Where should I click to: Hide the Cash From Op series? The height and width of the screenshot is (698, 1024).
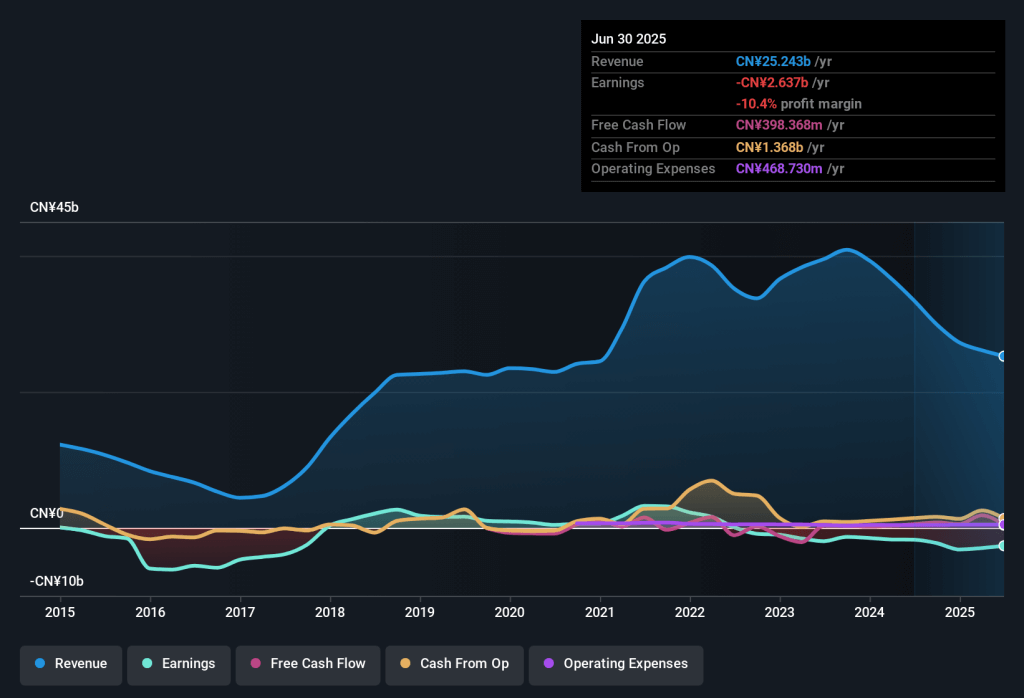pyautogui.click(x=454, y=664)
